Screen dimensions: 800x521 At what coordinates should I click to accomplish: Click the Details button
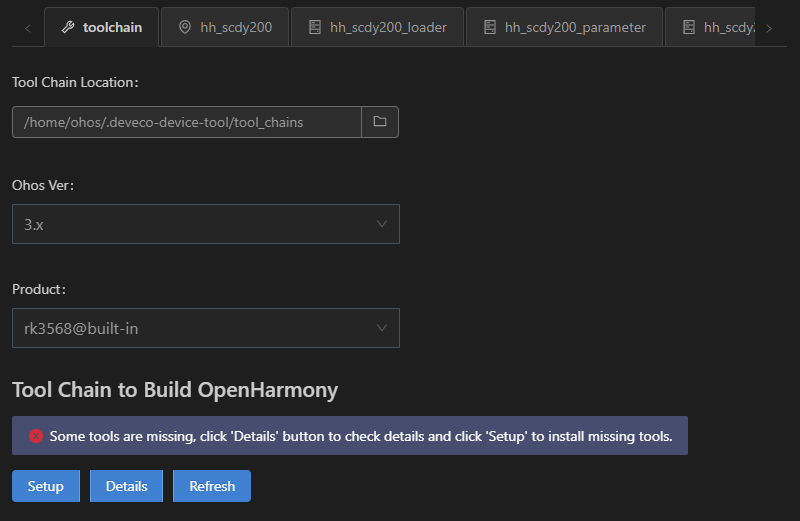click(127, 486)
